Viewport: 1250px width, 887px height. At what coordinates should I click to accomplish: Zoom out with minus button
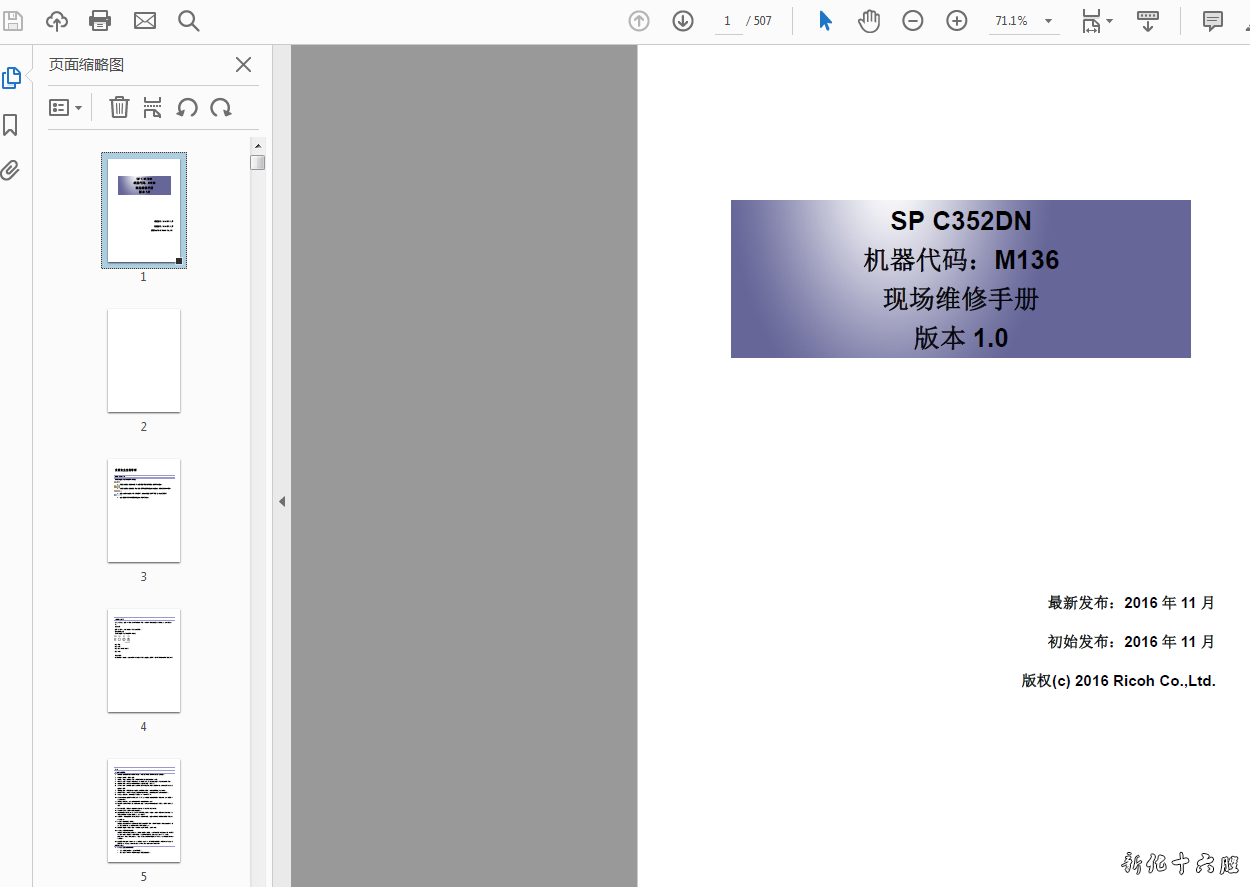(913, 21)
